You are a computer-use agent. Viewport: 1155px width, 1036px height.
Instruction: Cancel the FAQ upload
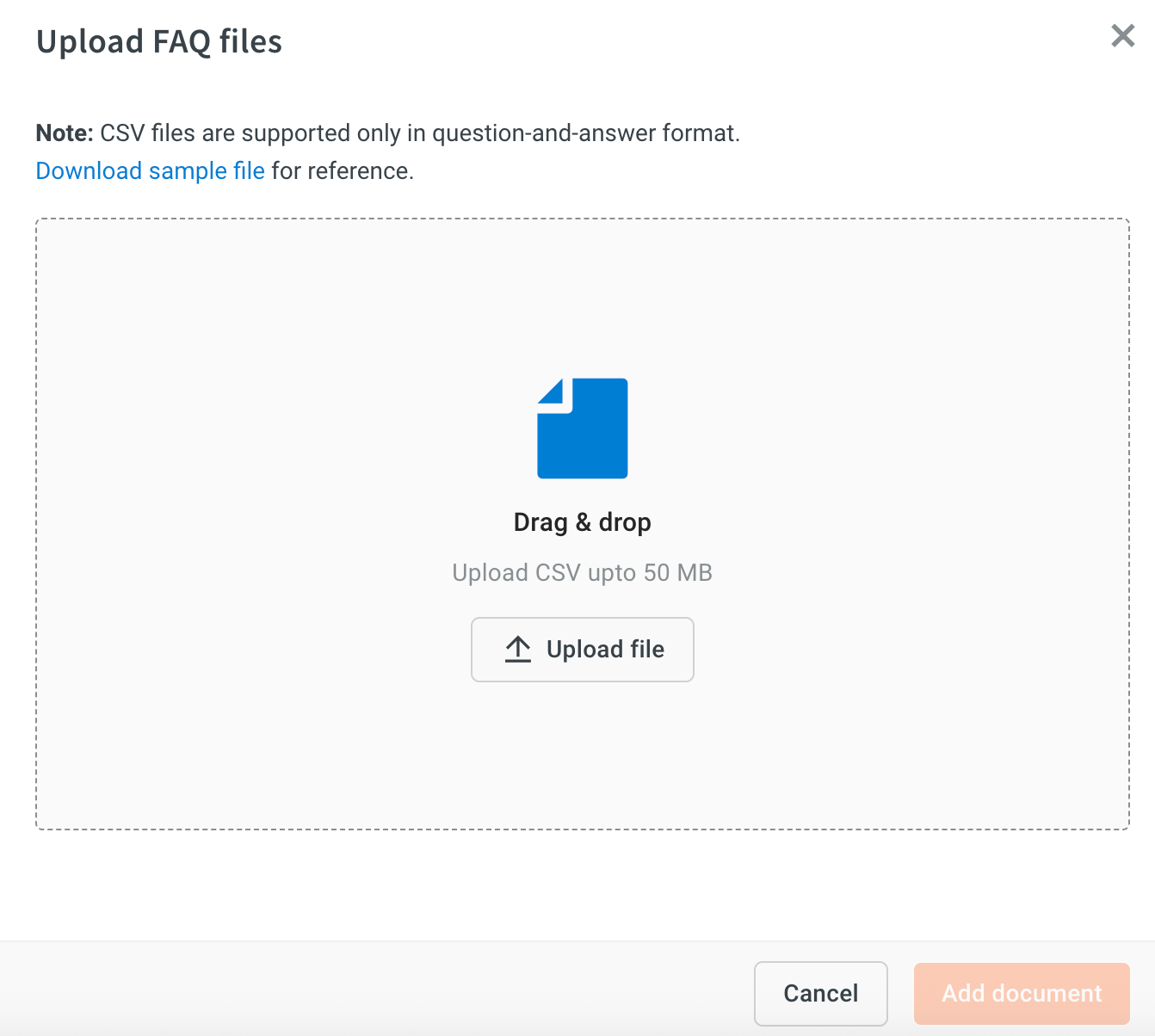click(821, 994)
